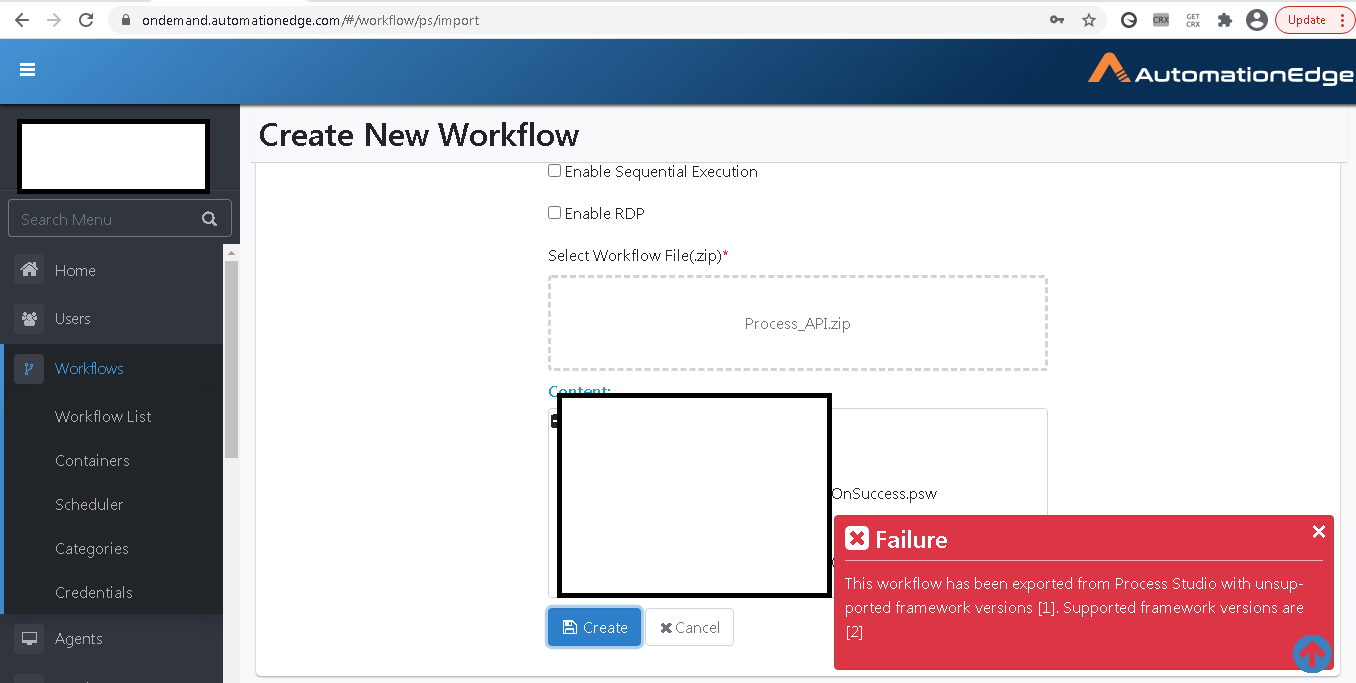Screen dimensions: 1356x683
Task: Close the Failure notification
Action: click(x=1318, y=531)
